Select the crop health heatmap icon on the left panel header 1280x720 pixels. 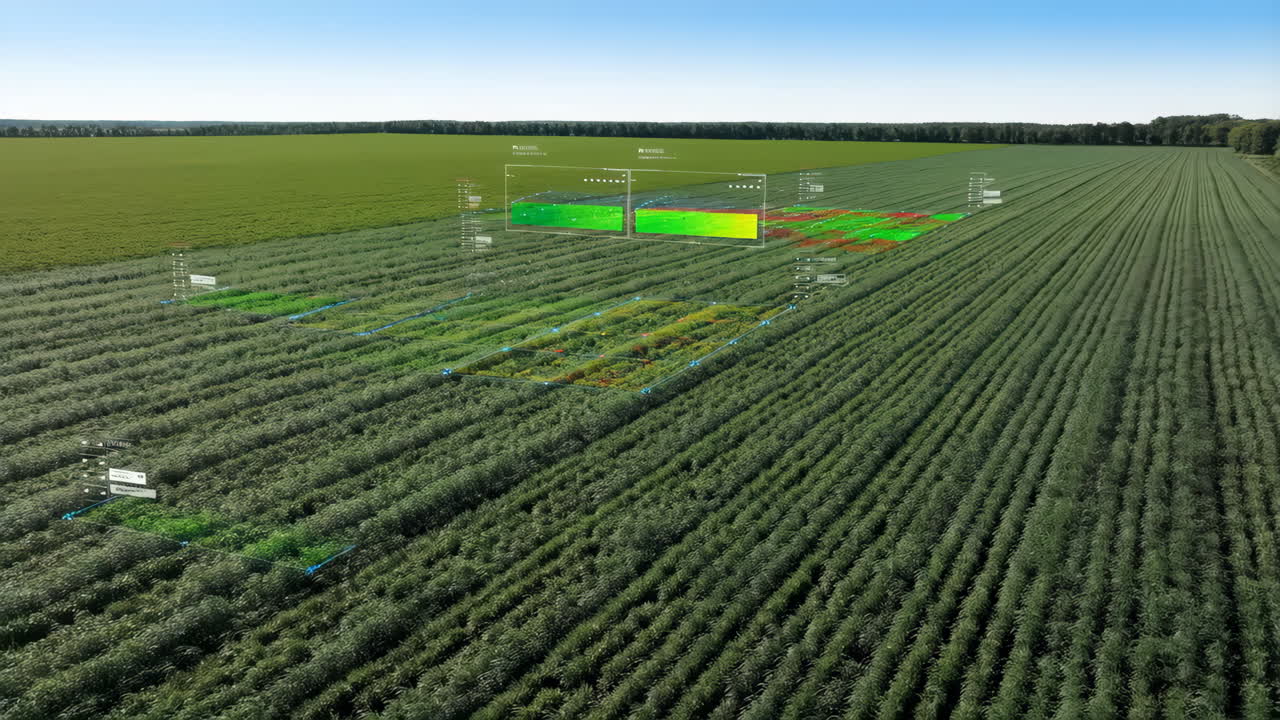pos(516,146)
